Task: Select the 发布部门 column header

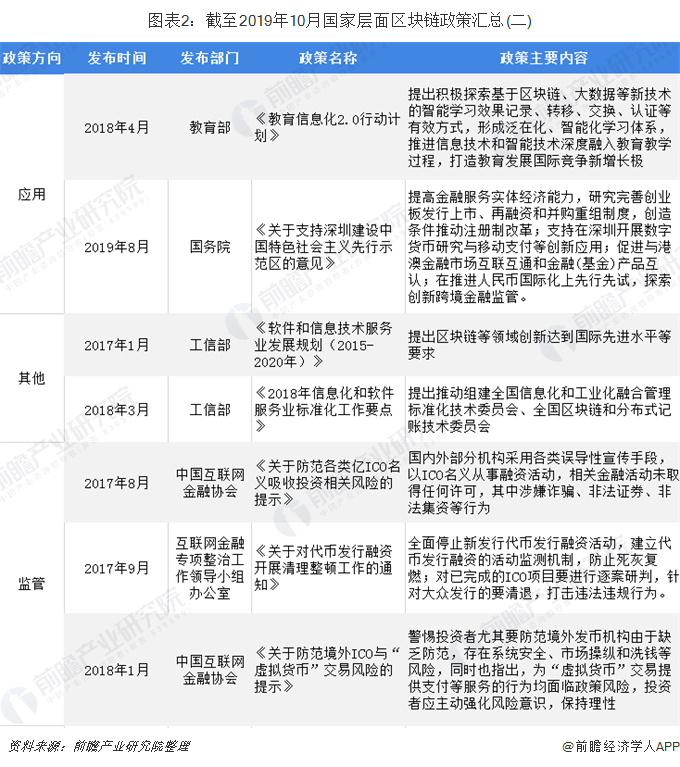Action: click(210, 58)
